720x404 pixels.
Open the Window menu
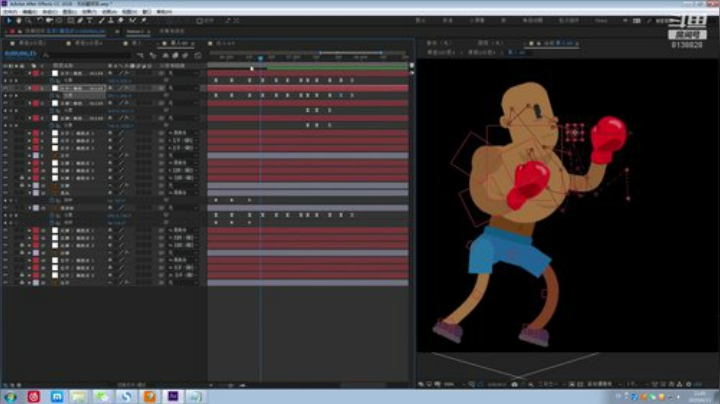coord(146,11)
